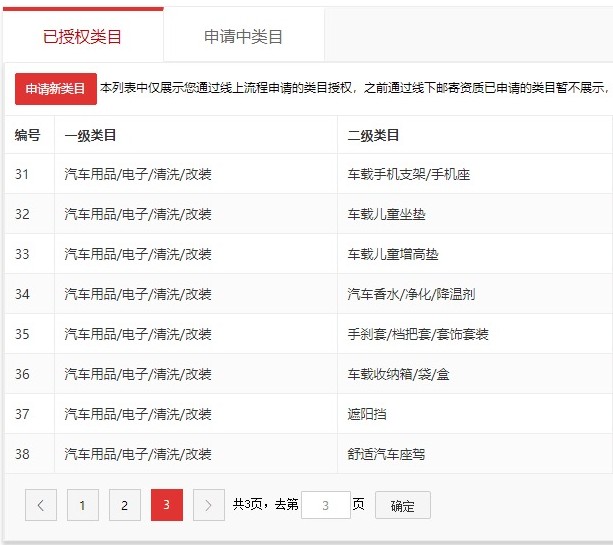Open the 申请中类目 tab
Screen dimensions: 613x545
pyautogui.click(x=244, y=36)
